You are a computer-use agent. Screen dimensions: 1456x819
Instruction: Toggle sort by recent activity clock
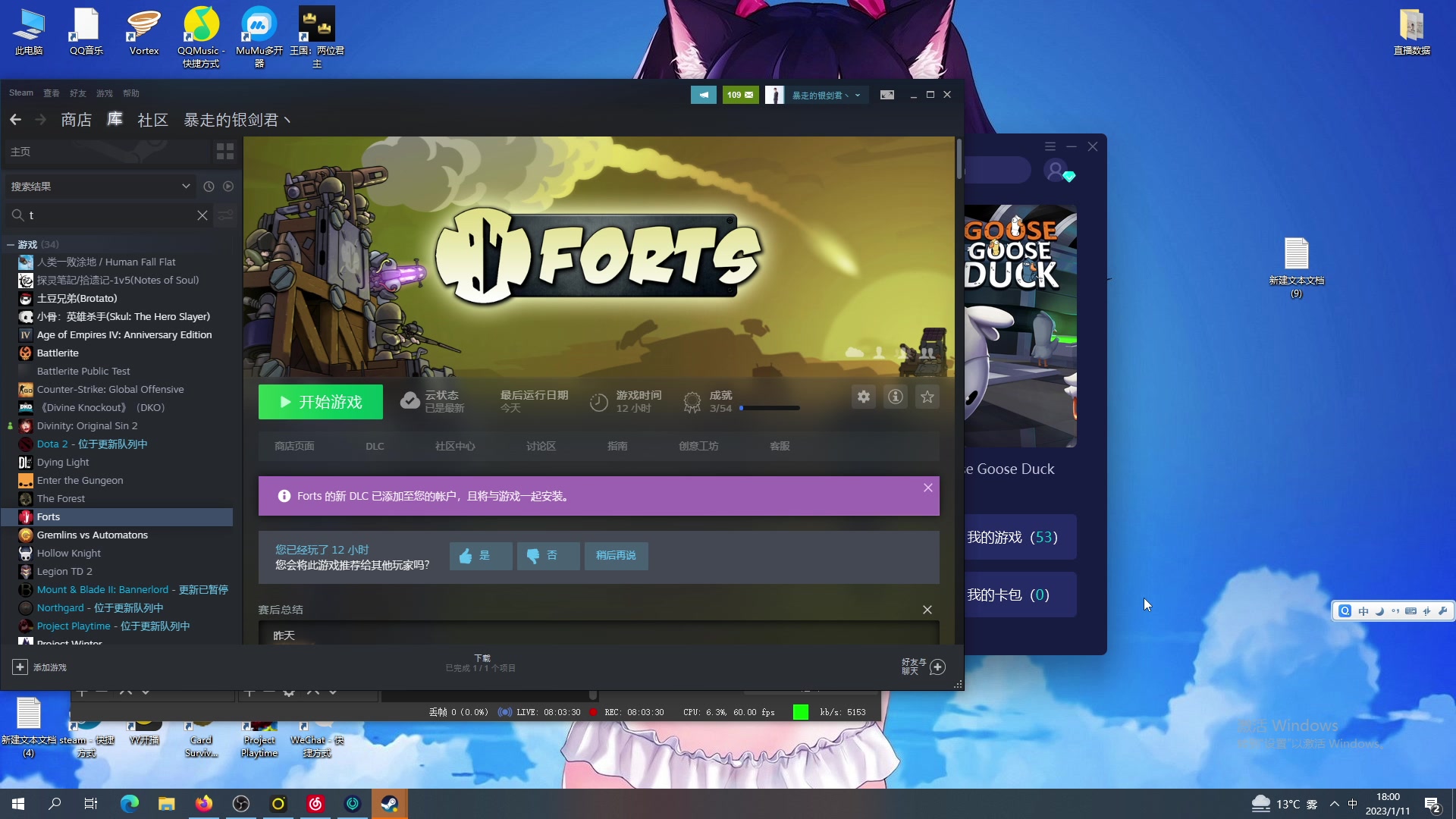click(x=209, y=187)
